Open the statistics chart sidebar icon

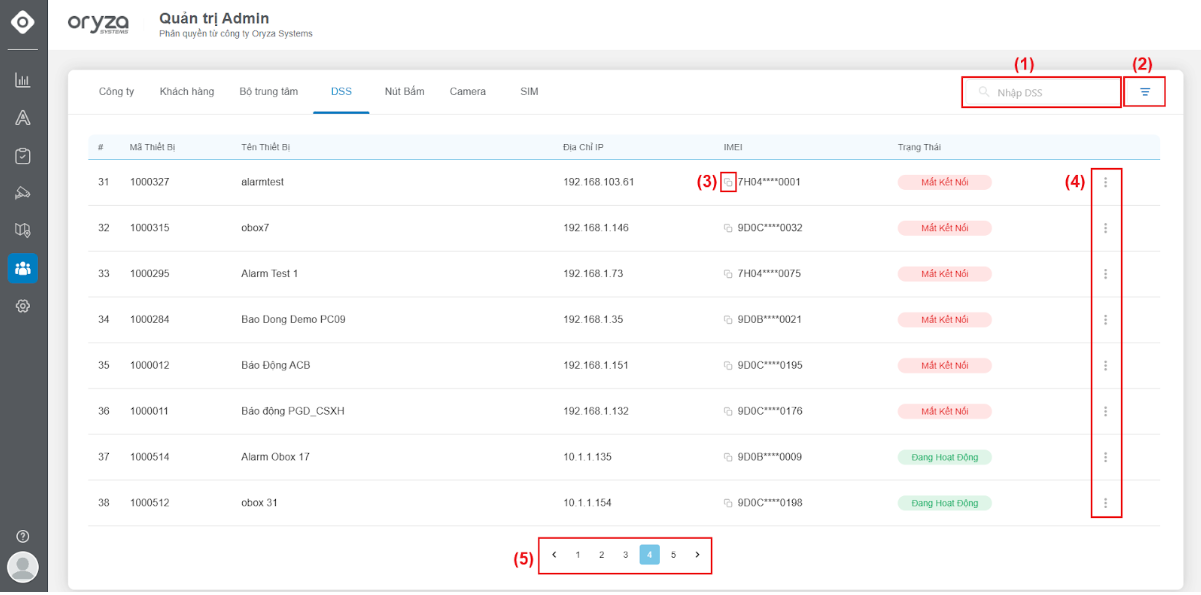[x=23, y=80]
